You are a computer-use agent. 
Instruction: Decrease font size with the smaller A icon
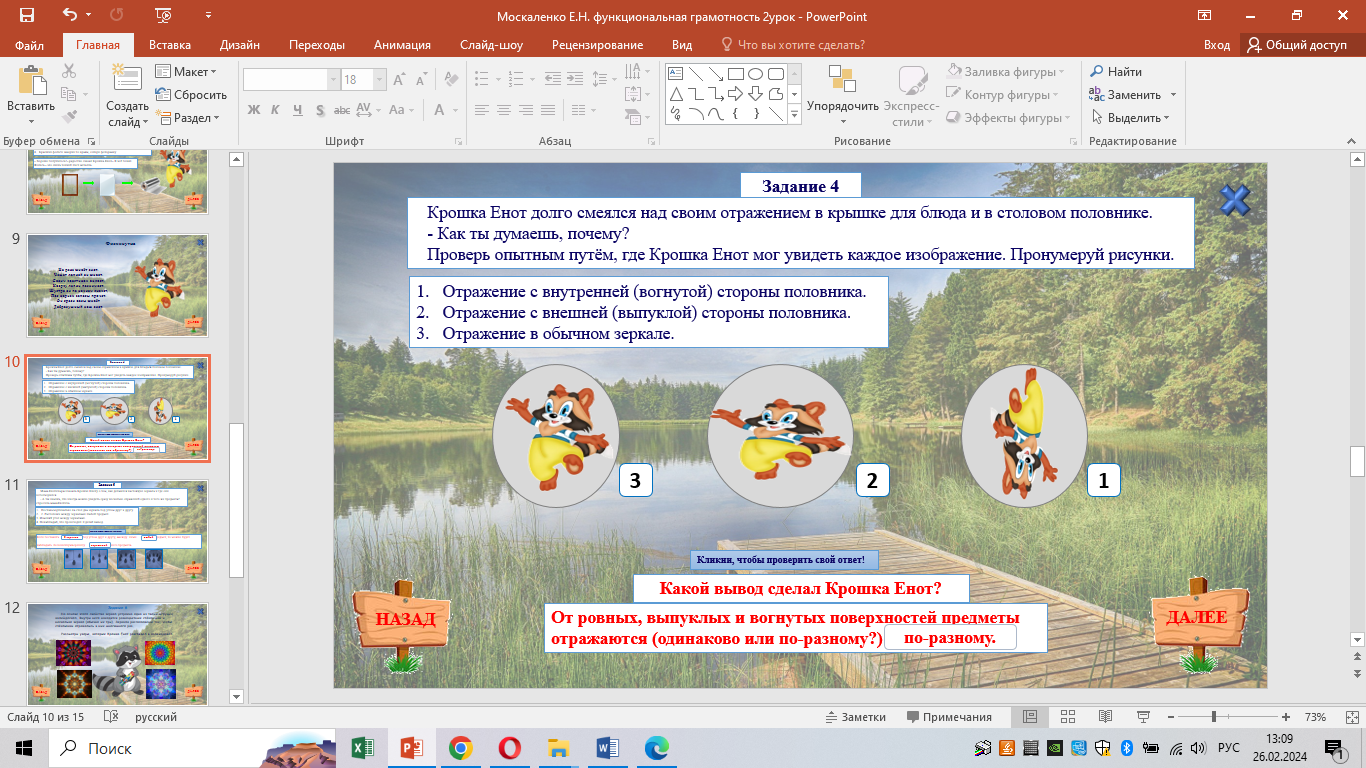[421, 80]
